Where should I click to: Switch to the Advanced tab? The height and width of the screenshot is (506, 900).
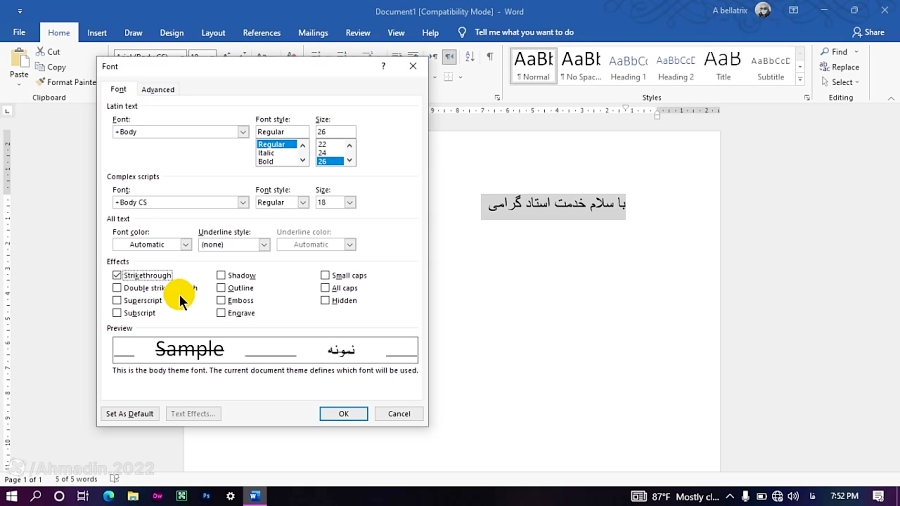(x=158, y=90)
